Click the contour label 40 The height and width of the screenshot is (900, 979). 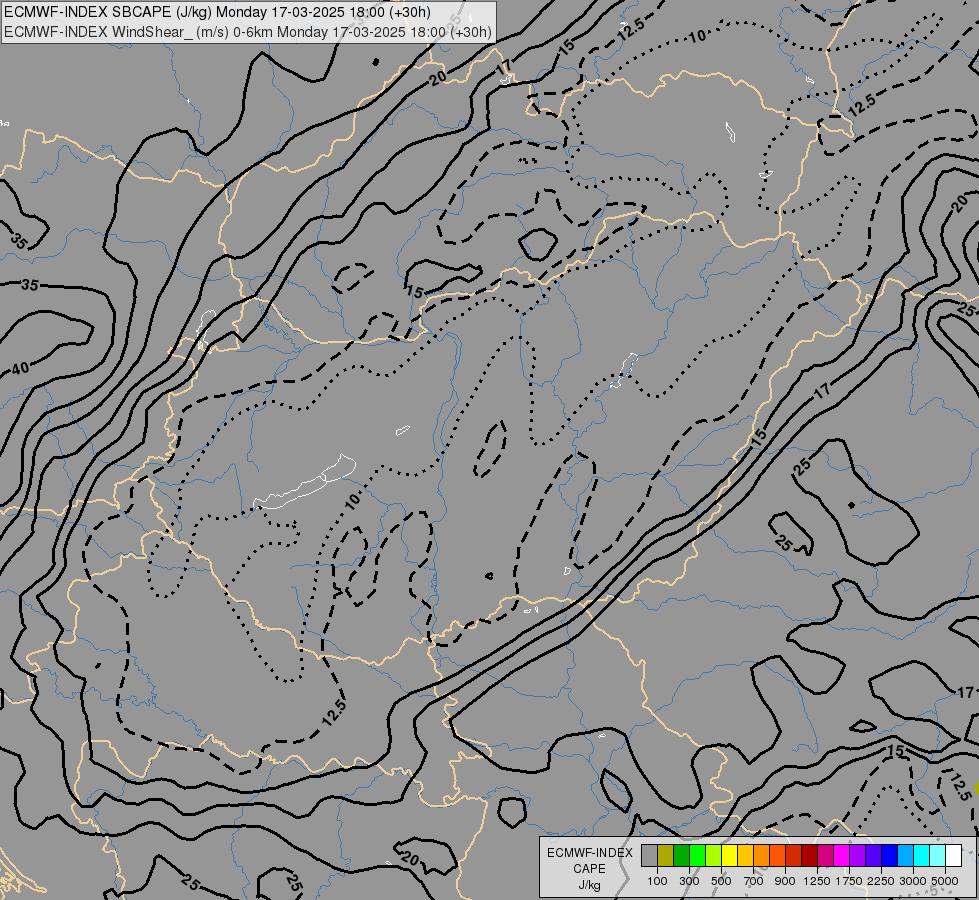pyautogui.click(x=21, y=368)
